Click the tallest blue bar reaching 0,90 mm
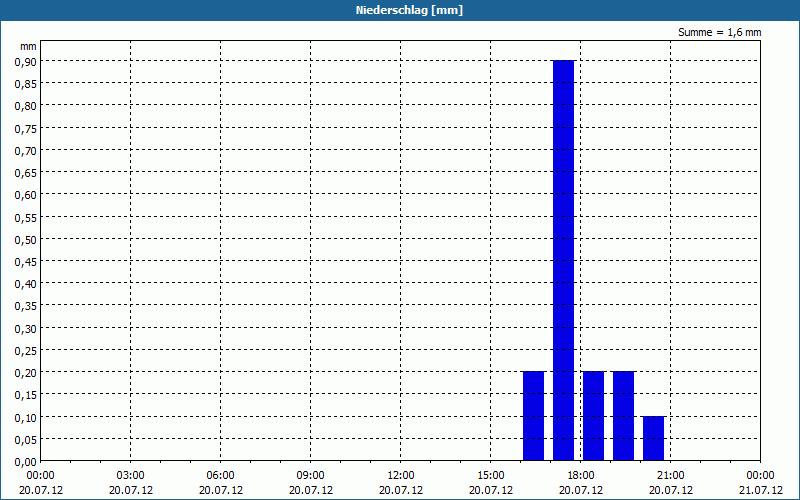 point(563,261)
